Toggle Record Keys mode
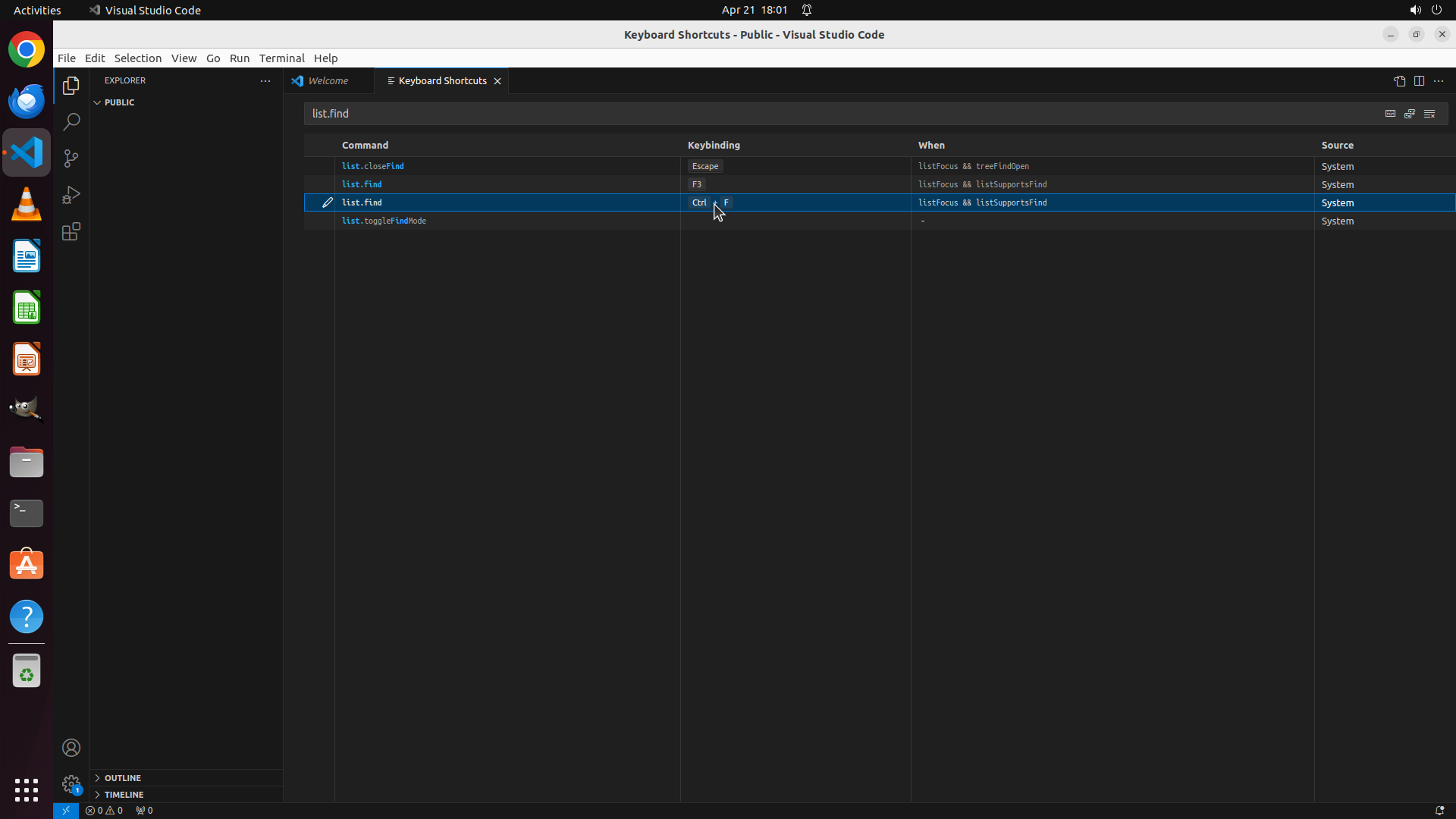Image resolution: width=1456 pixels, height=819 pixels. pos(1390,114)
